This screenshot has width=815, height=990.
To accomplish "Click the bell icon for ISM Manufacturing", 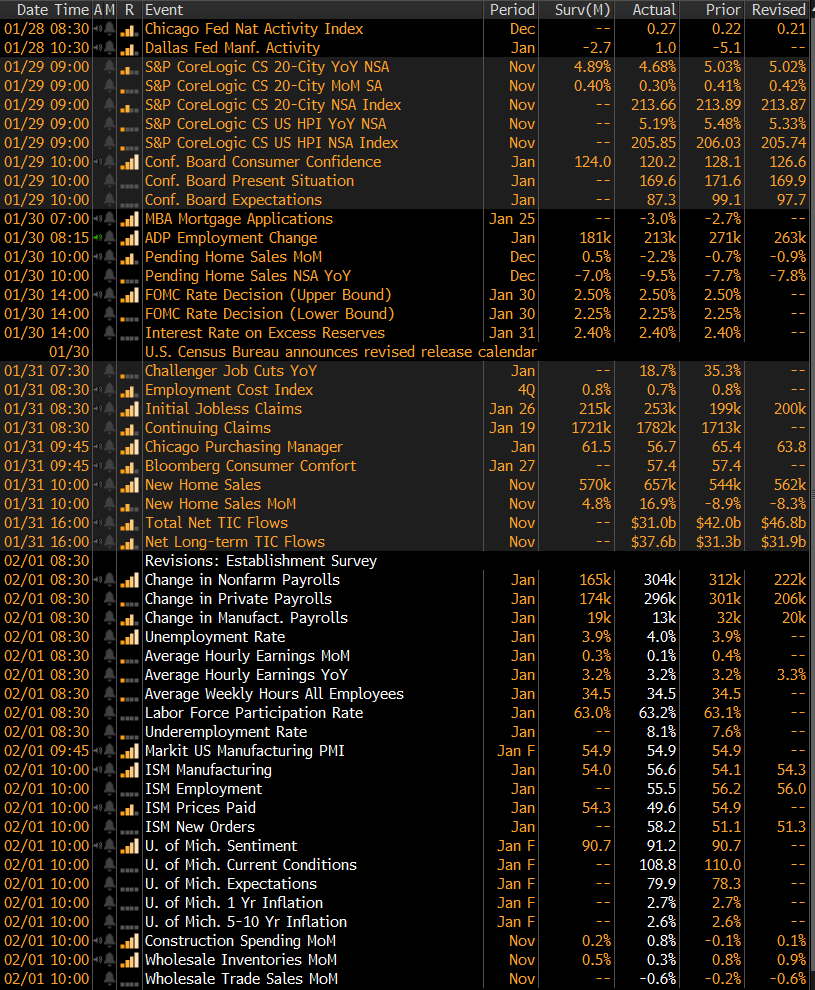I will 109,770.
